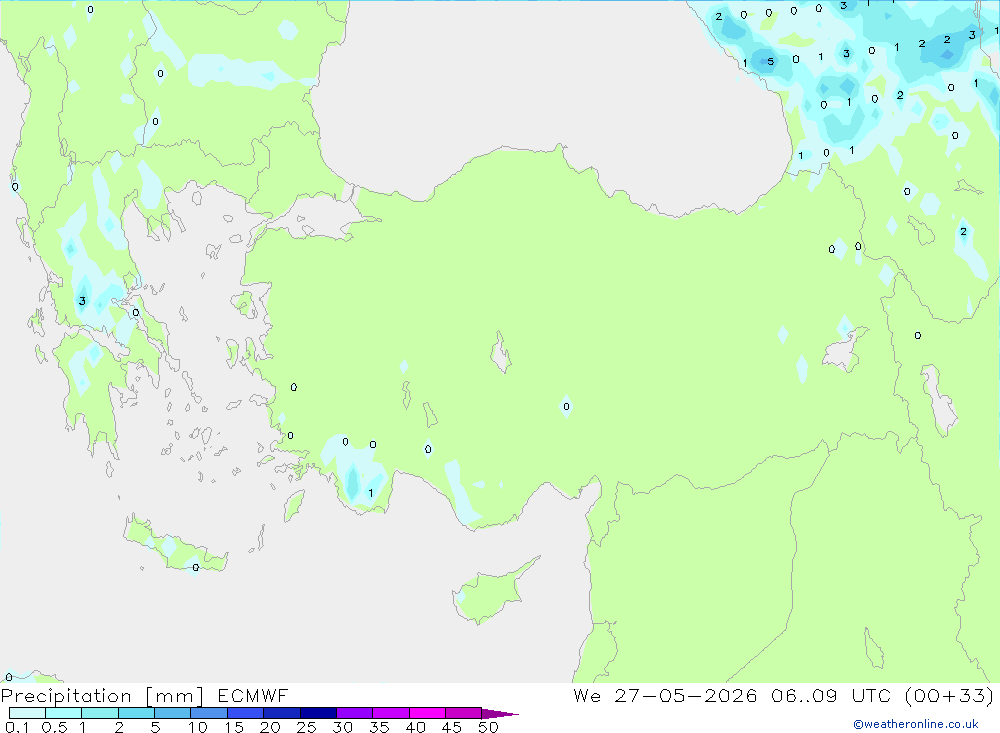1000x733 pixels.
Task: Click the 'Precipitation [mm]' title text
Action: click(102, 696)
